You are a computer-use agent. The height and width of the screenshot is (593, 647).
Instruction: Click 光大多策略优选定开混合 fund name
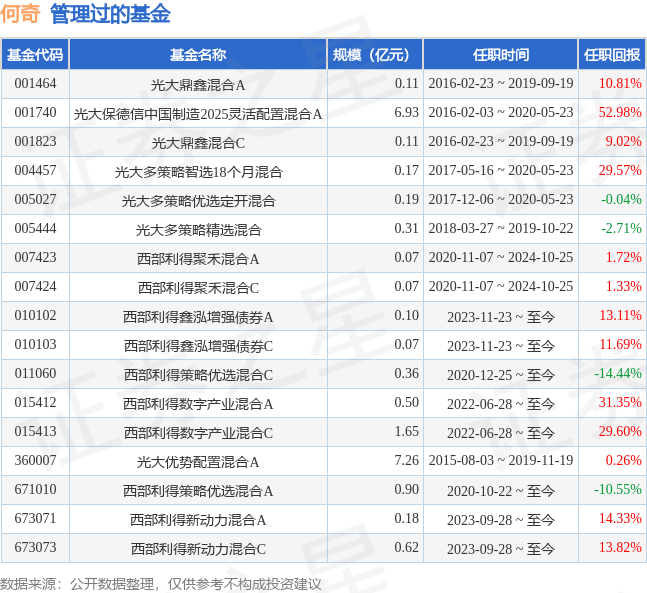click(198, 200)
